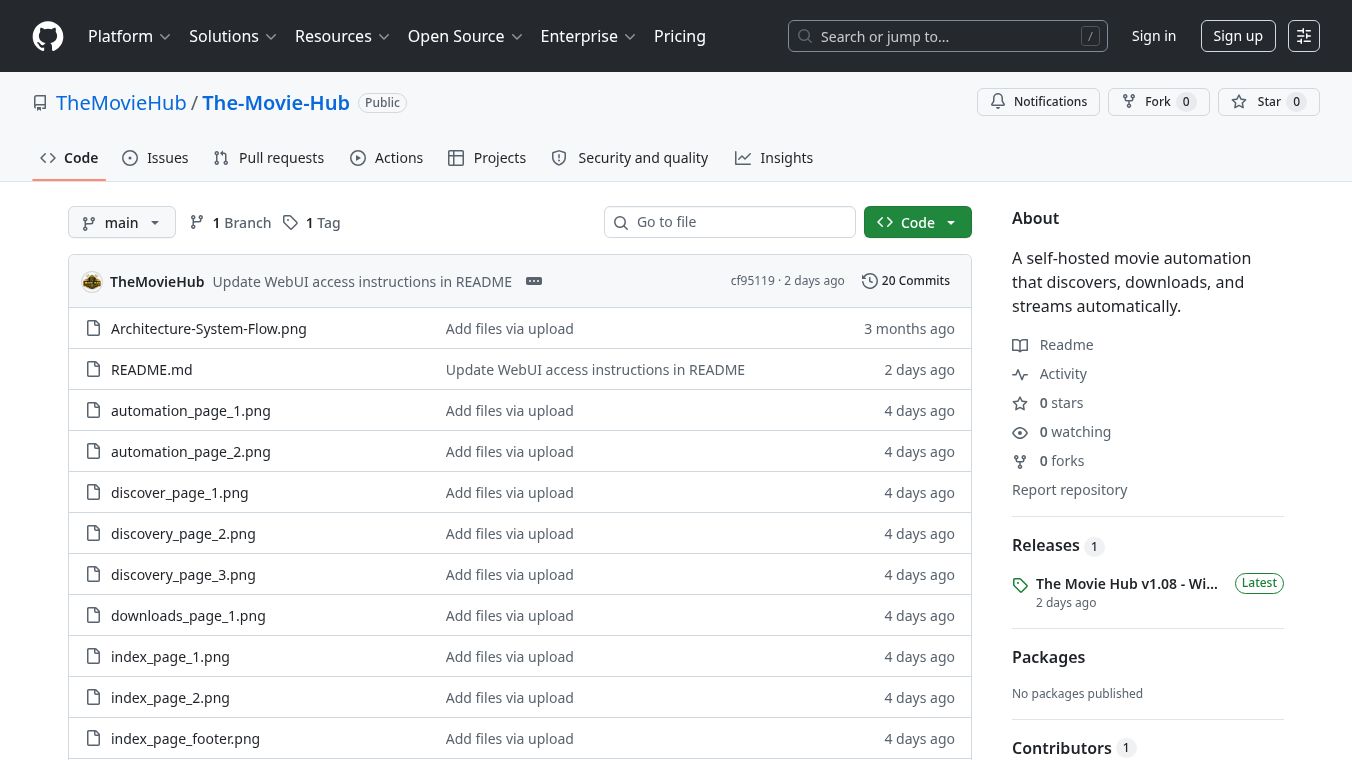Fork the repository with the Fork button
Viewport: 1352px width, 760px height.
[x=1158, y=102]
